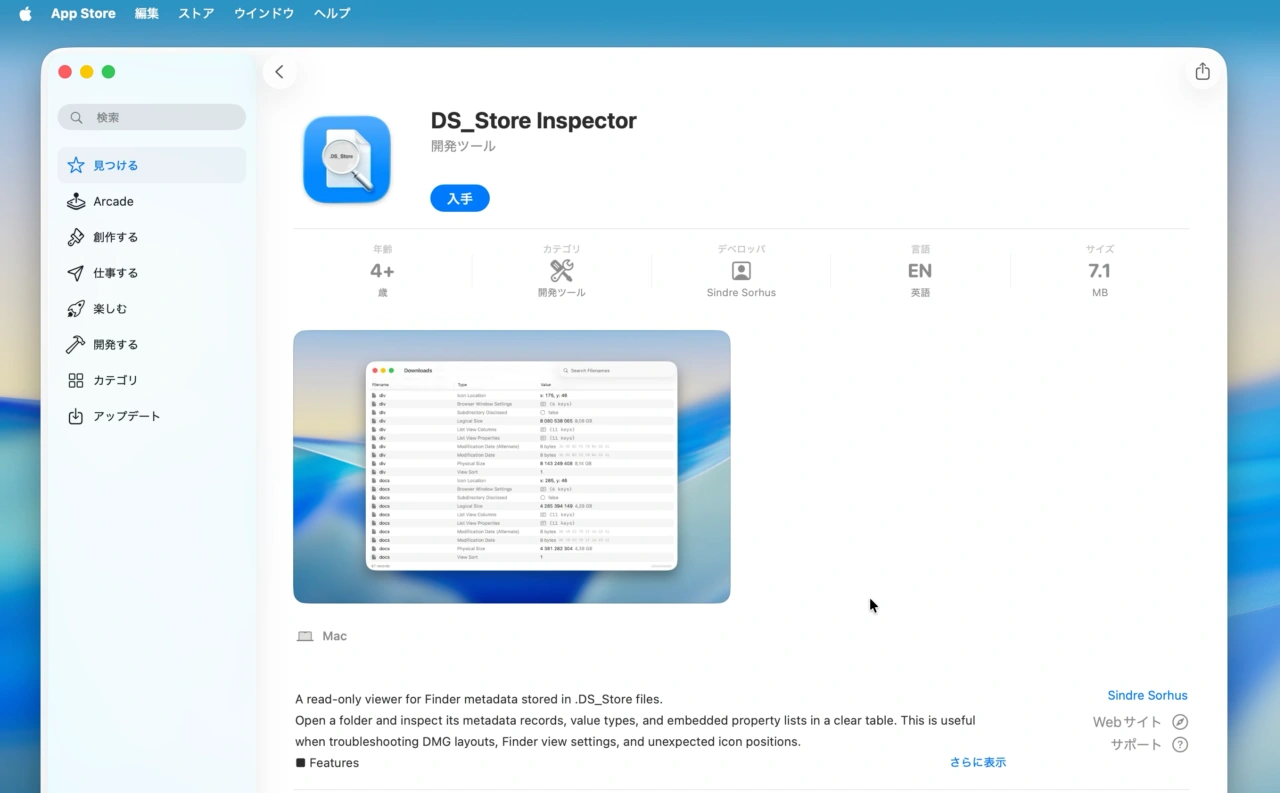Screen dimensions: 1280x793
Task: Click the share icon at top right
Action: (x=1202, y=71)
